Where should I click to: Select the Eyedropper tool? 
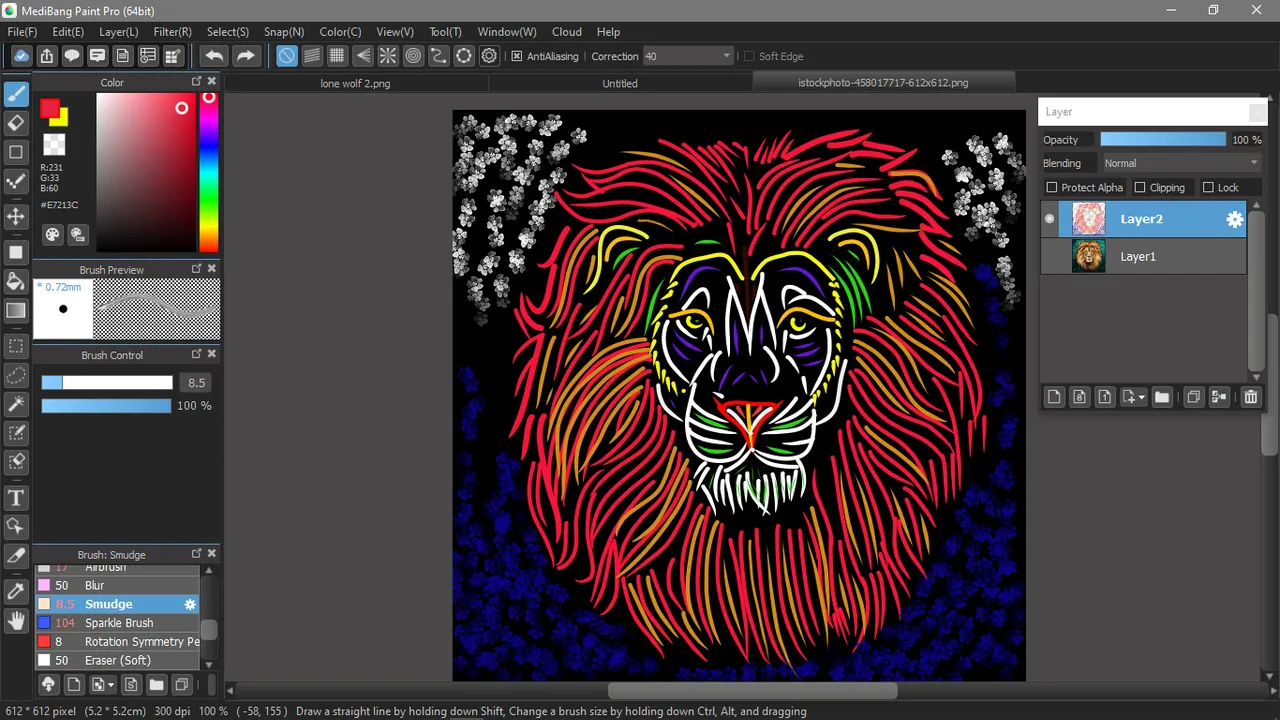coord(16,591)
